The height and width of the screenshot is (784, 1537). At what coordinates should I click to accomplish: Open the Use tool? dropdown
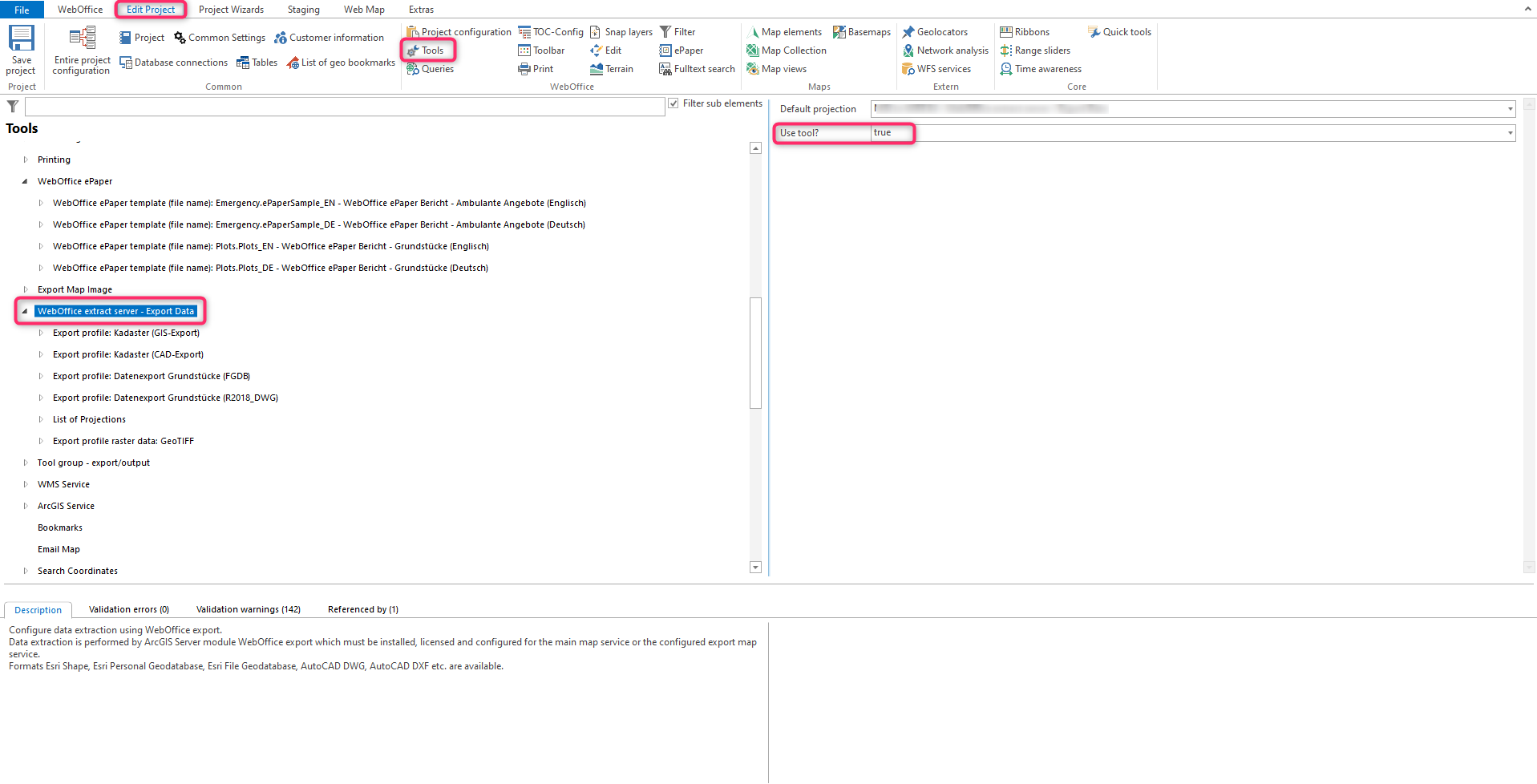[x=1510, y=133]
